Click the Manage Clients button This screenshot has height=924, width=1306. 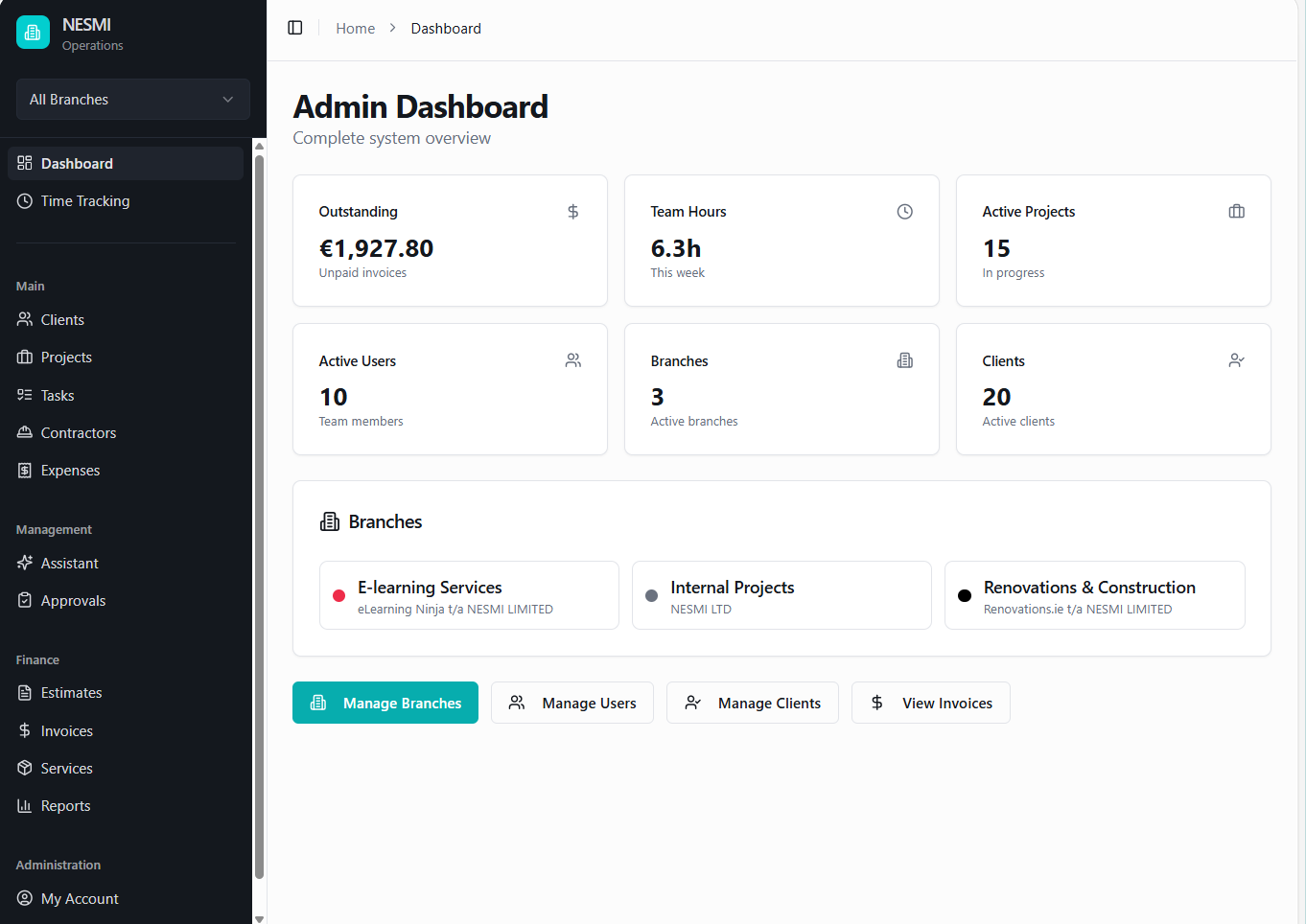pyautogui.click(x=753, y=703)
